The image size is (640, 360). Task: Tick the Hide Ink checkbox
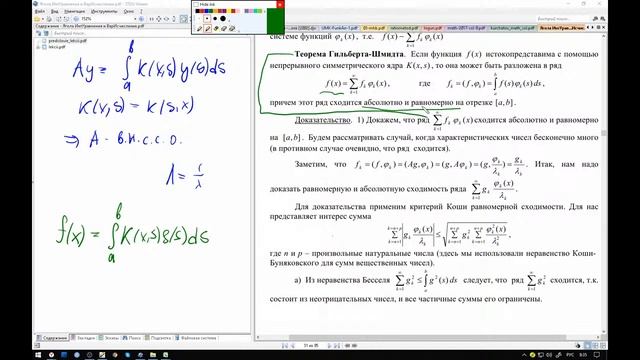click(x=196, y=4)
